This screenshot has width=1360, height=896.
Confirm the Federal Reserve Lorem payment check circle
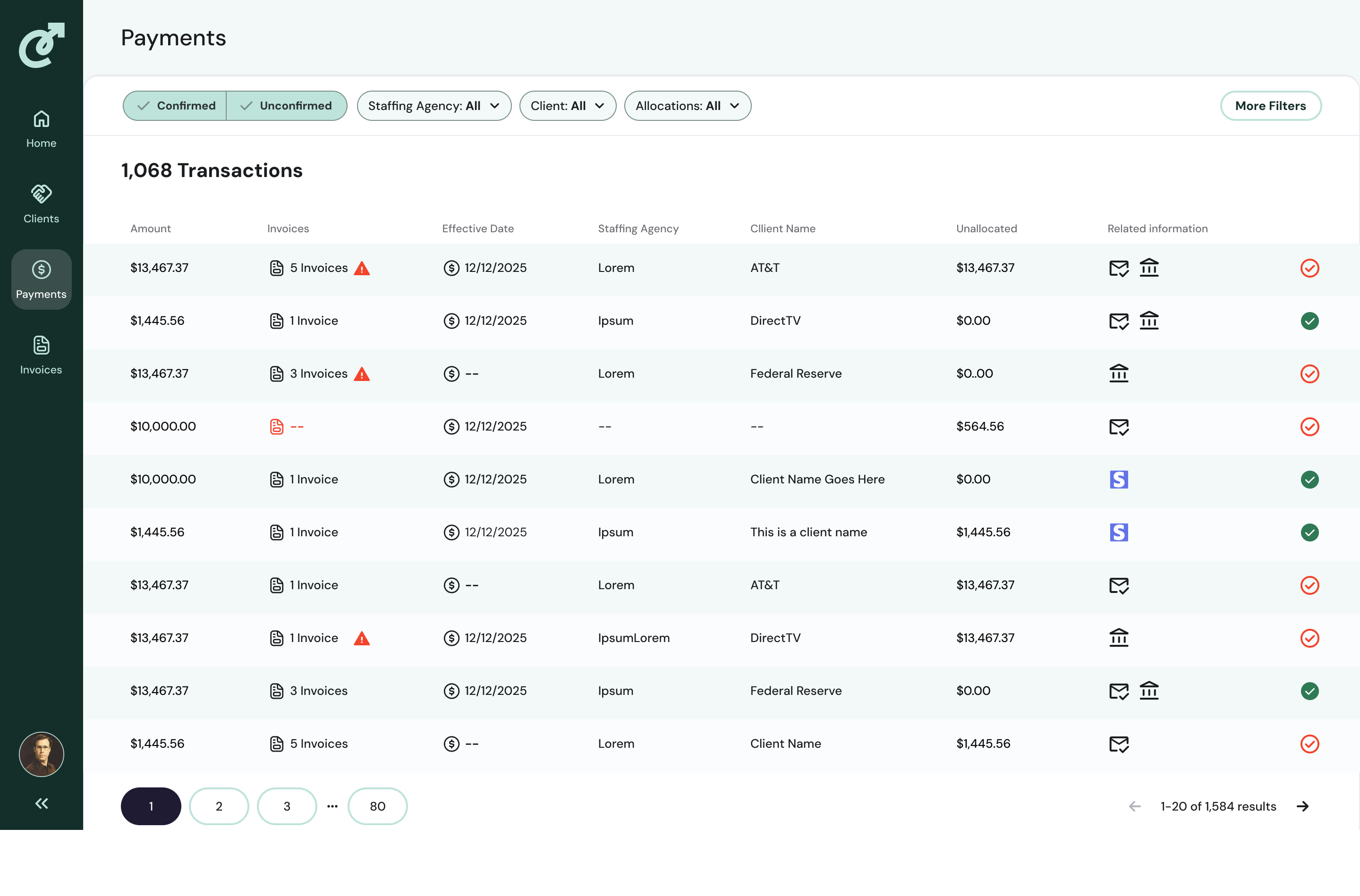(1309, 374)
